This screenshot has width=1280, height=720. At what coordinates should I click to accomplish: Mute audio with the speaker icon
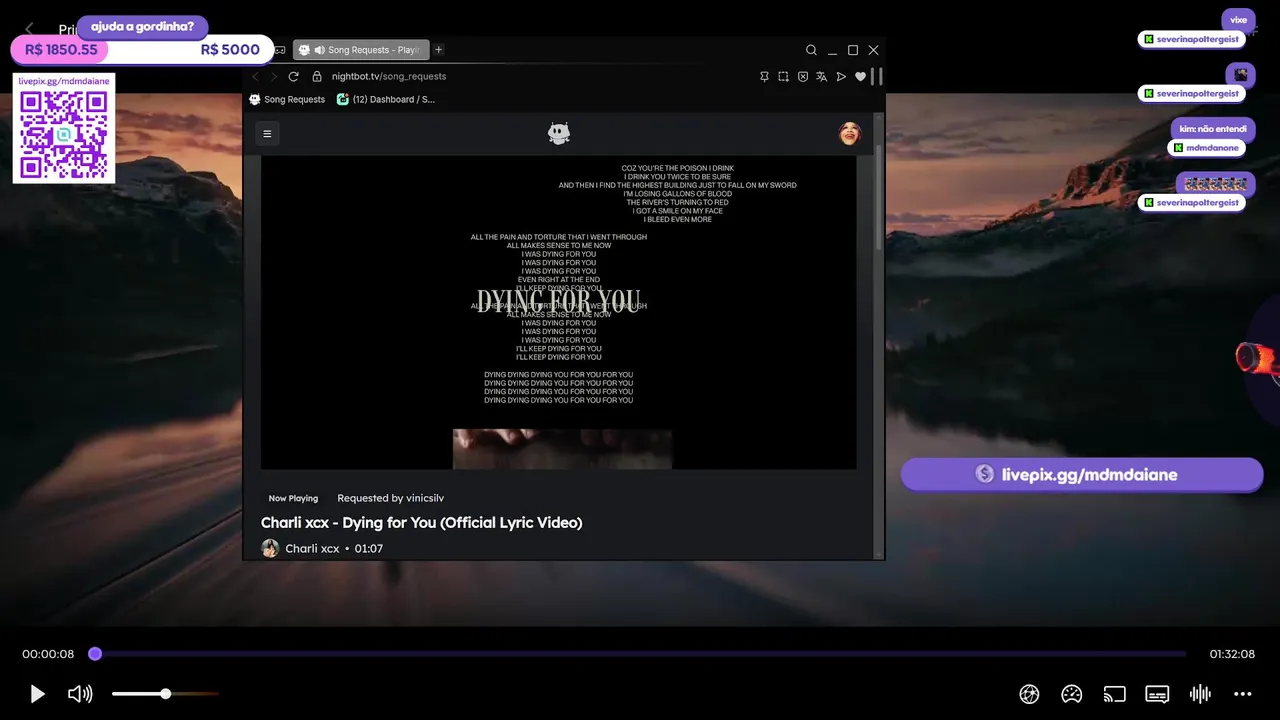(80, 694)
